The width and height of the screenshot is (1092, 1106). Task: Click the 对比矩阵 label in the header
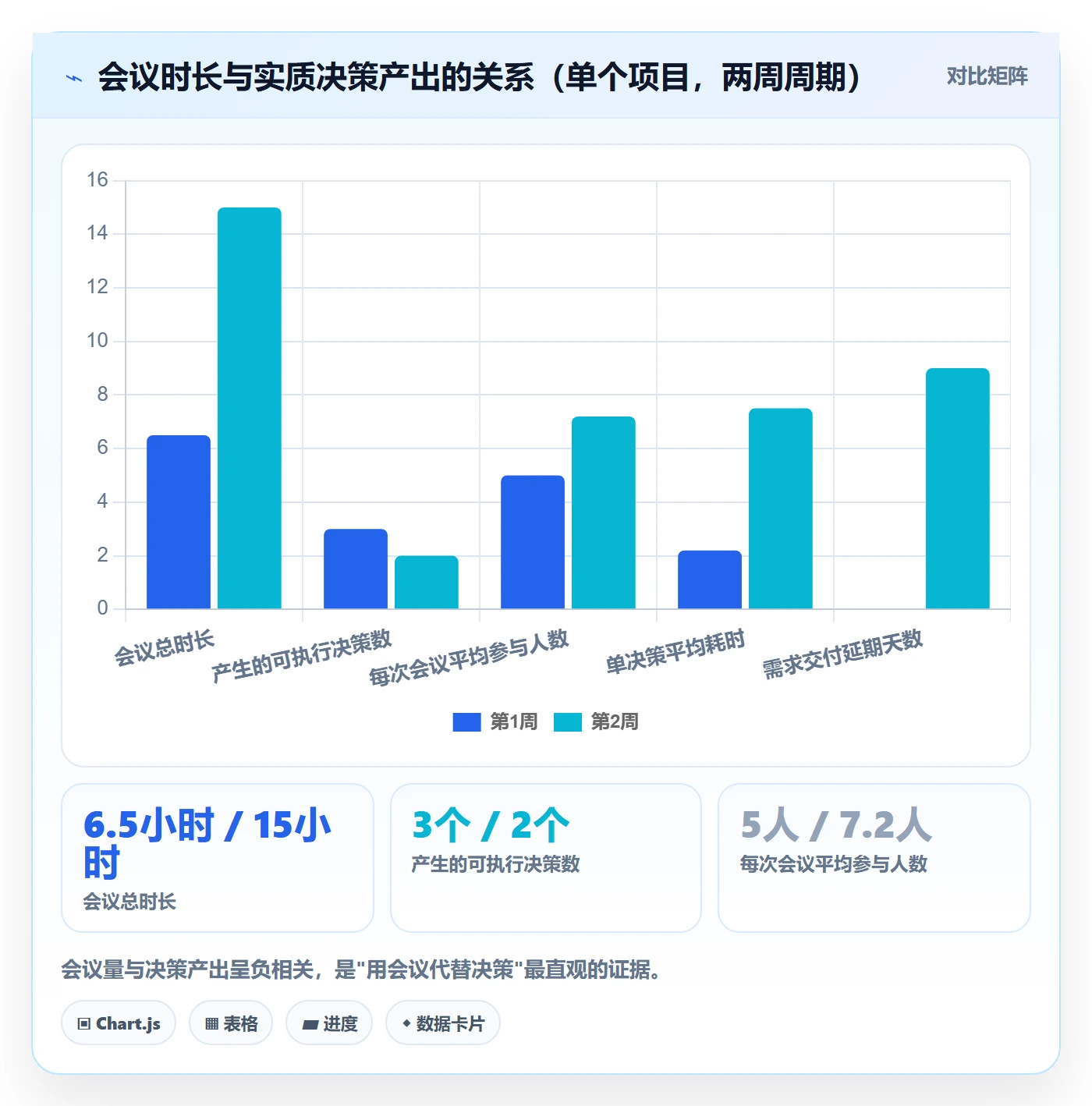click(987, 76)
